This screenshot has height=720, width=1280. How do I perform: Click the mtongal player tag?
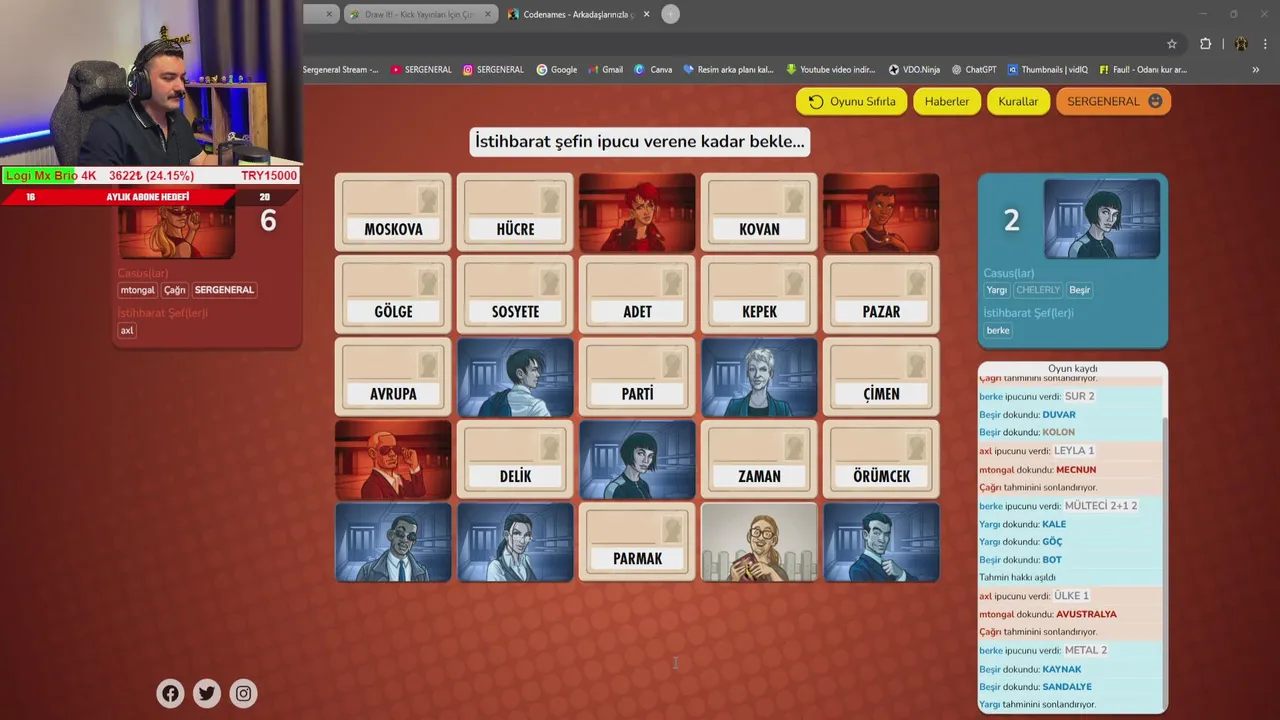[x=137, y=290]
